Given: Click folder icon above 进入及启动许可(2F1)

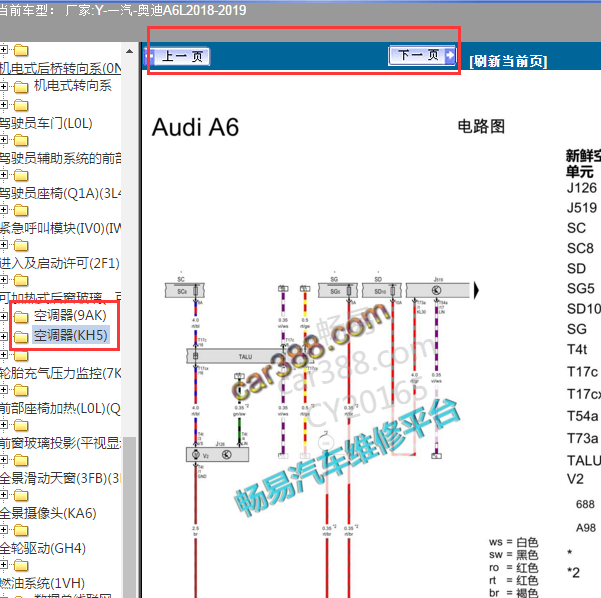Looking at the screenshot, I should click(21, 245).
